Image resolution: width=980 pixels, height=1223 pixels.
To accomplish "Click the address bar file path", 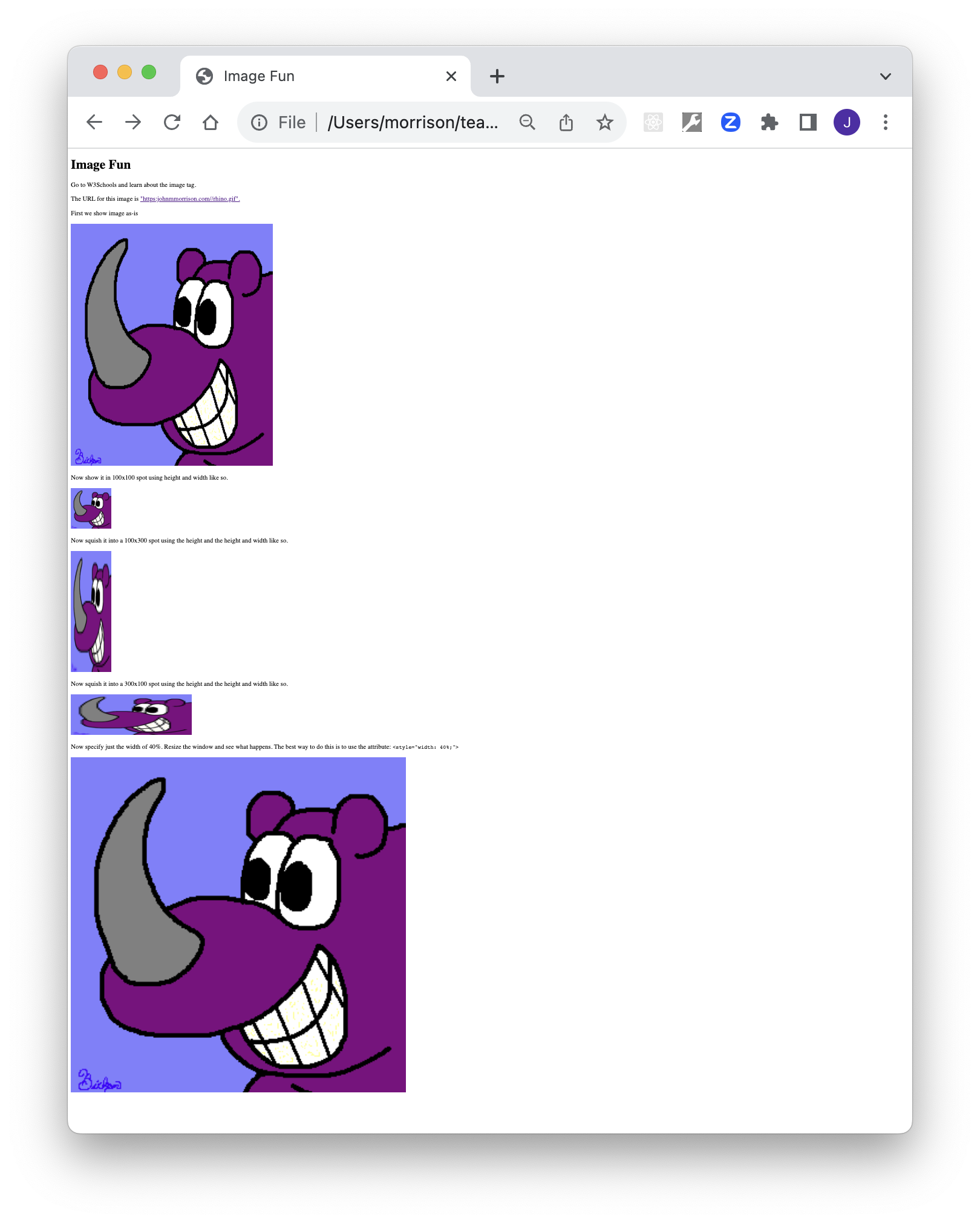I will [413, 123].
